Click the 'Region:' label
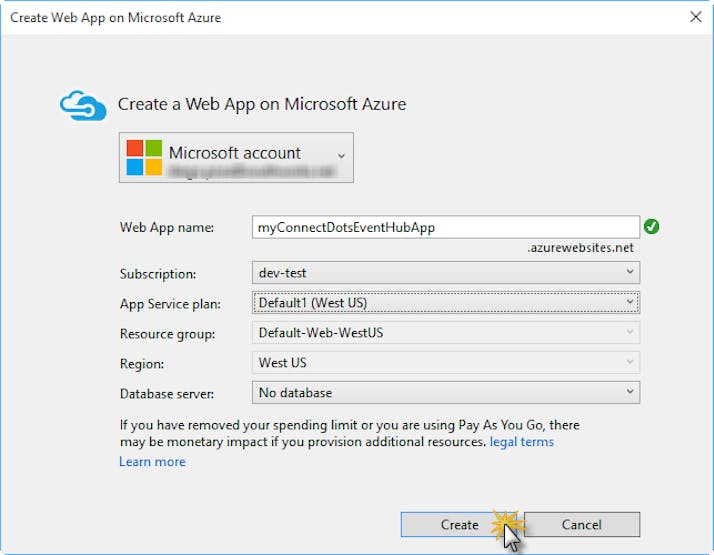The width and height of the screenshot is (714, 555). tap(142, 364)
